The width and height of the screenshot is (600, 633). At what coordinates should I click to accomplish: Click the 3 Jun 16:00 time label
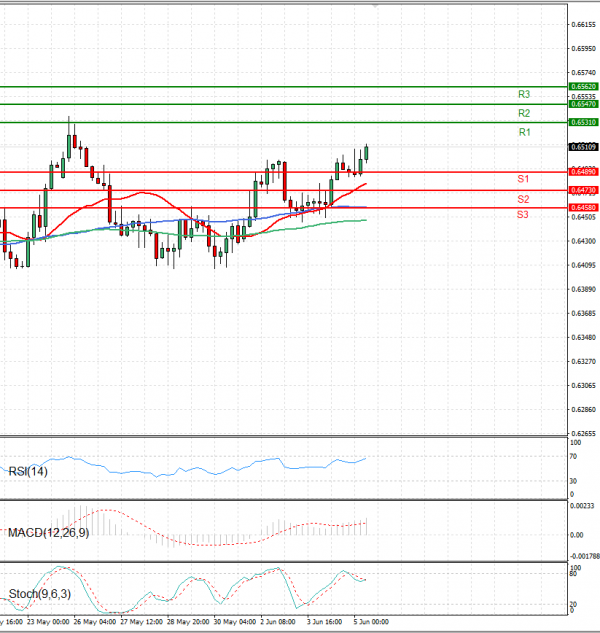(324, 622)
